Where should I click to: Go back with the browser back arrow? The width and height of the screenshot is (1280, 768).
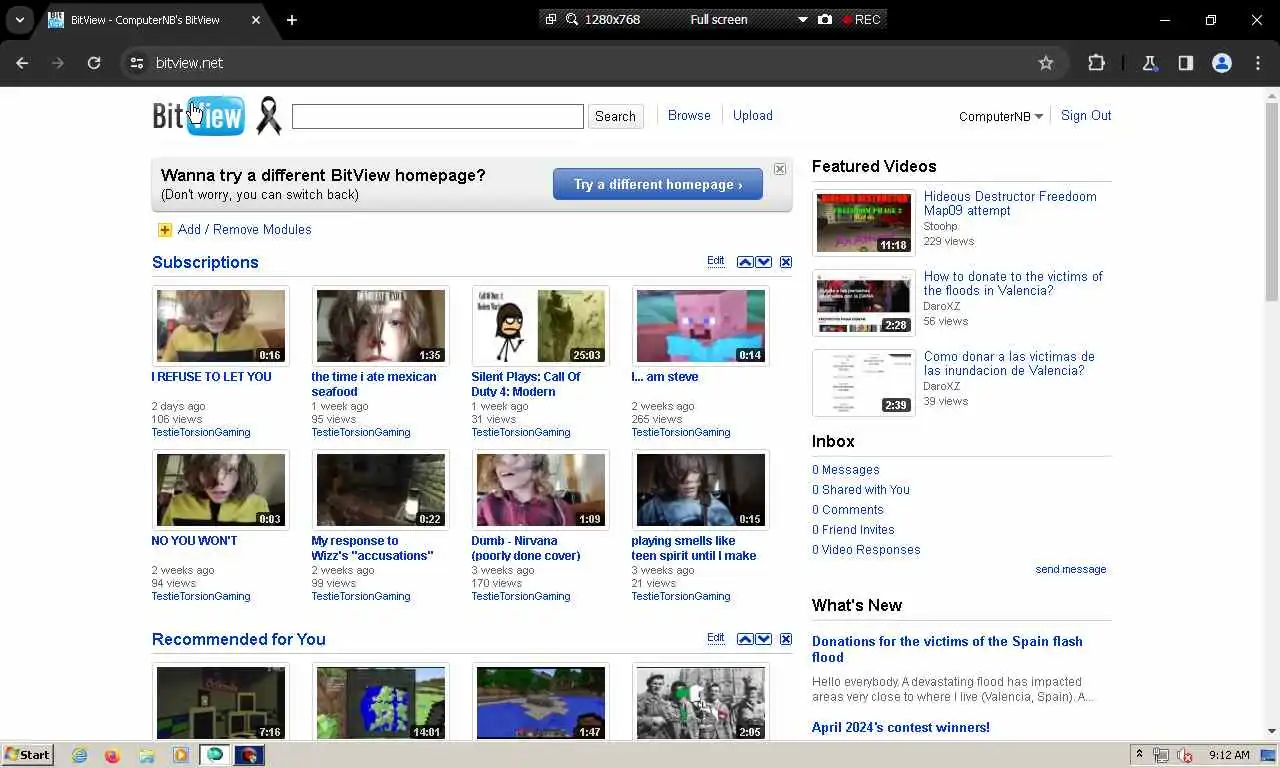22,63
